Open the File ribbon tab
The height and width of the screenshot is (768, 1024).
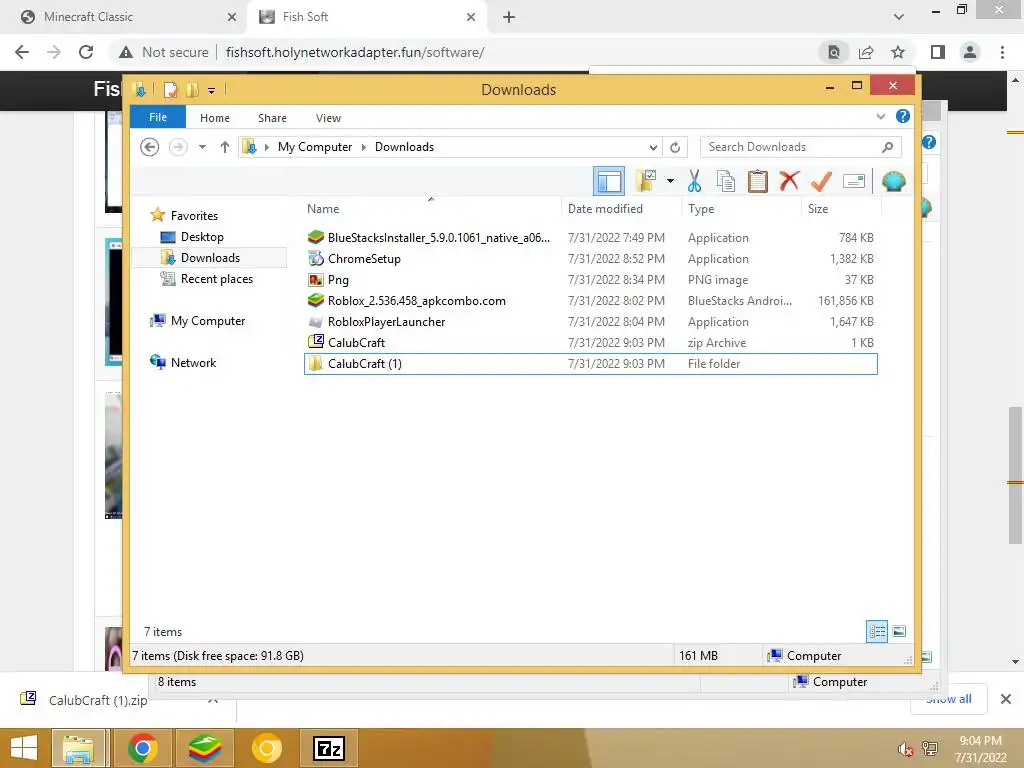(x=158, y=117)
